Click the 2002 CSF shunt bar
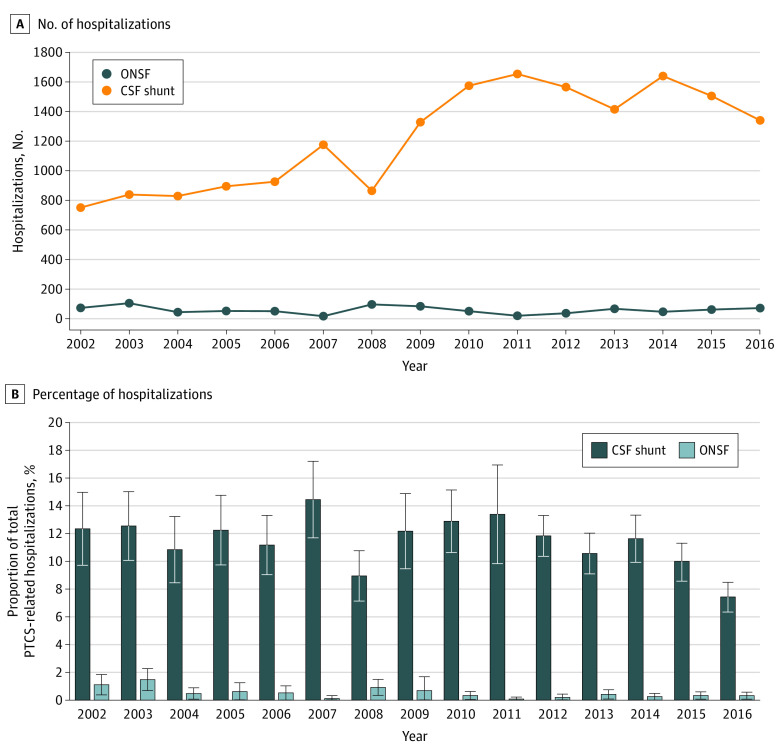 tap(83, 614)
